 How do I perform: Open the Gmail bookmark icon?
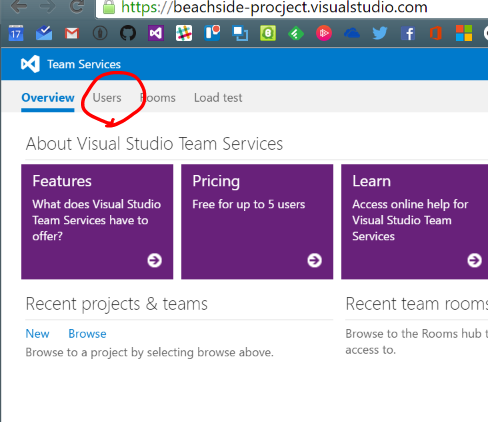72,33
